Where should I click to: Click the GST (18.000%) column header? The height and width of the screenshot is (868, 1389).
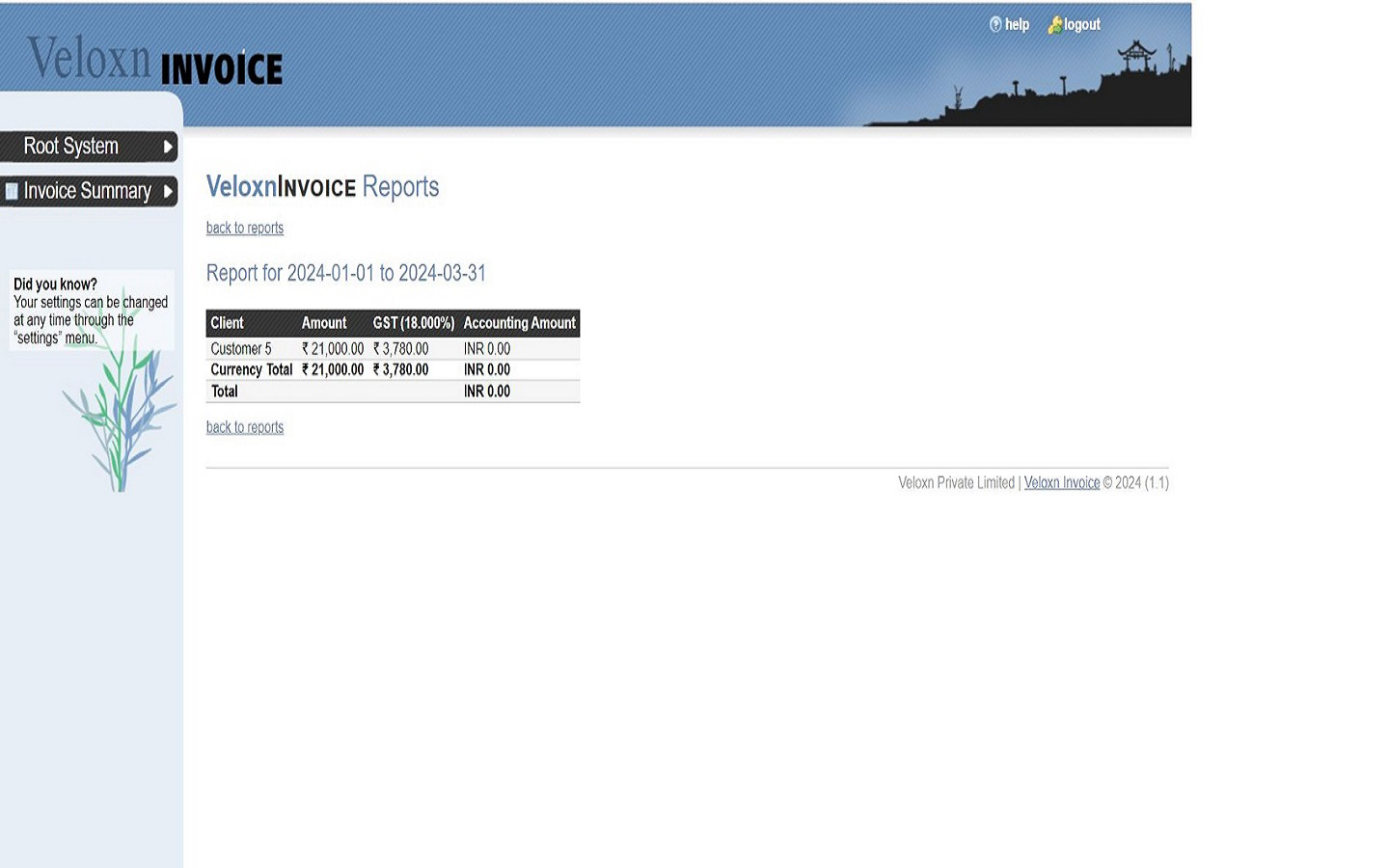[413, 323]
